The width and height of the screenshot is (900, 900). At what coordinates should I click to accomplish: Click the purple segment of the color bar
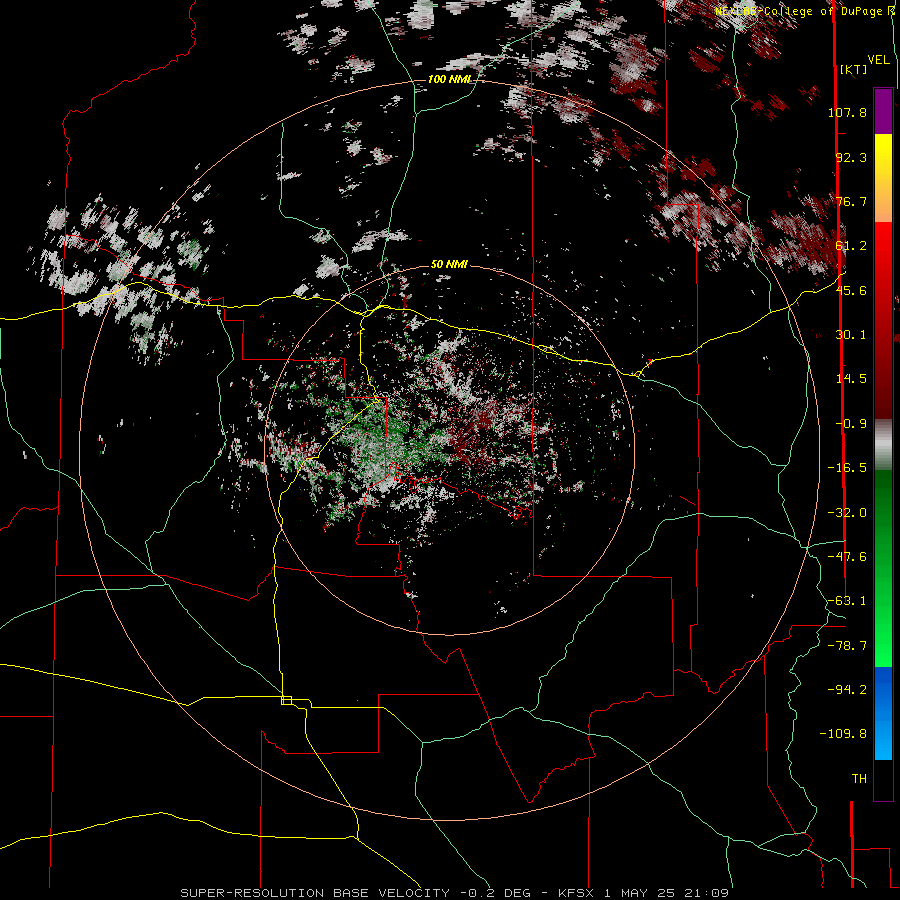[x=883, y=111]
